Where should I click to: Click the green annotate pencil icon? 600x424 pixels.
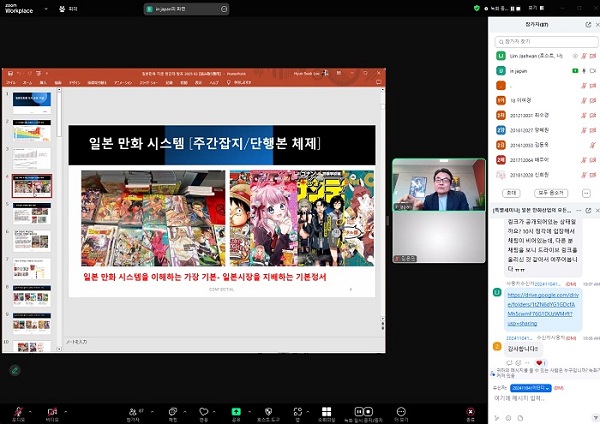coord(15,370)
